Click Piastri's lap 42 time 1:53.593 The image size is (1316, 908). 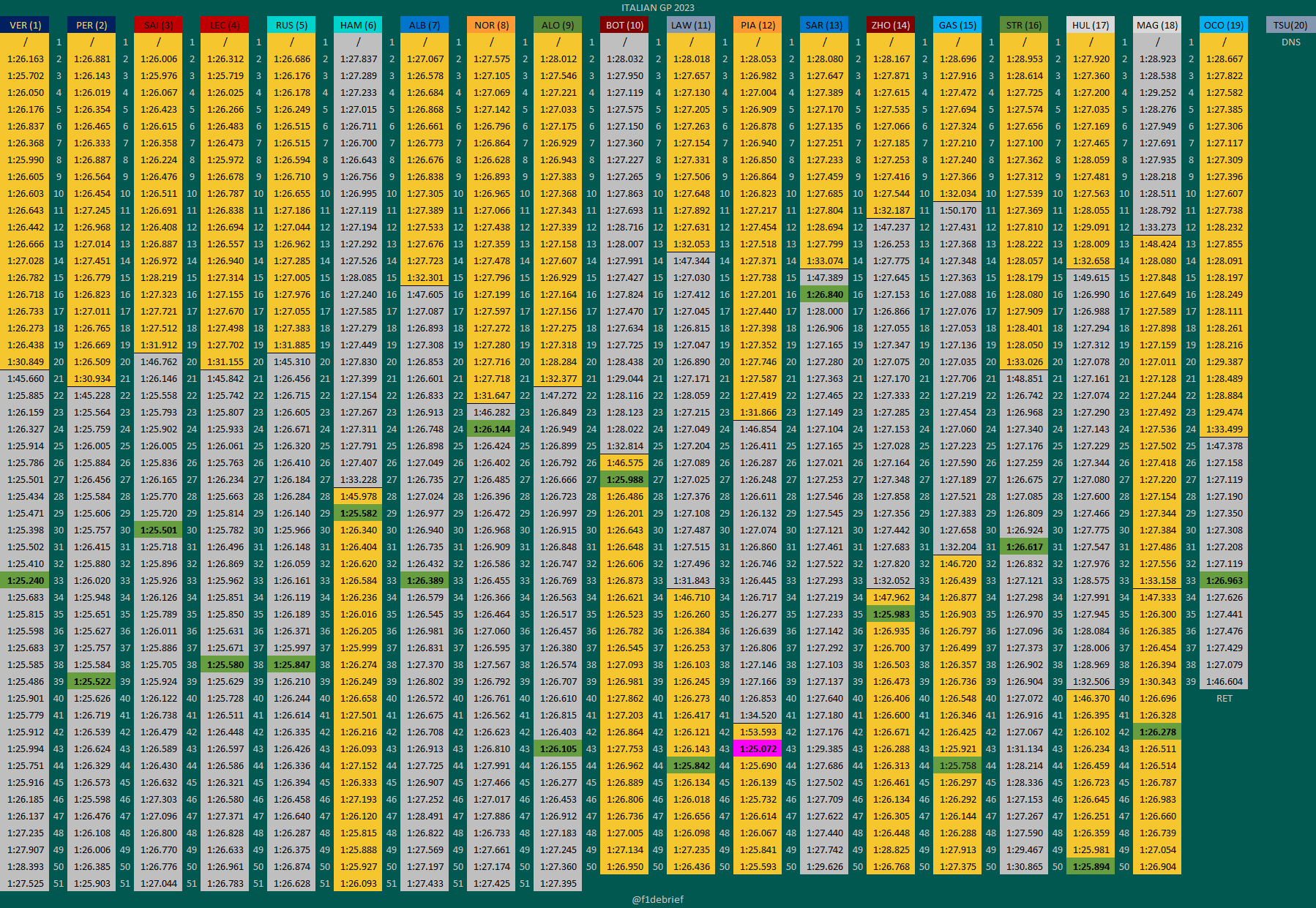758,732
